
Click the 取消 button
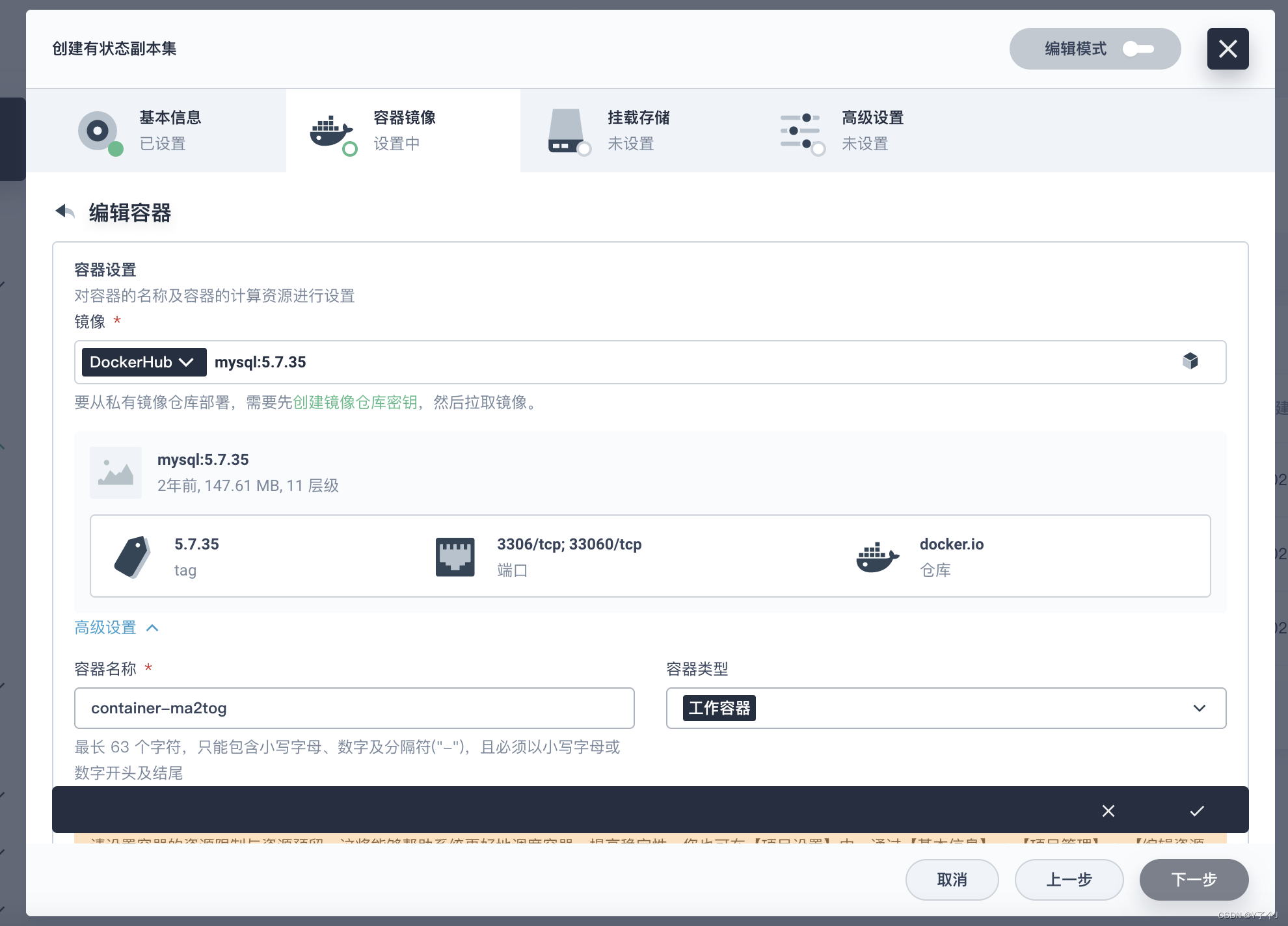click(x=952, y=880)
